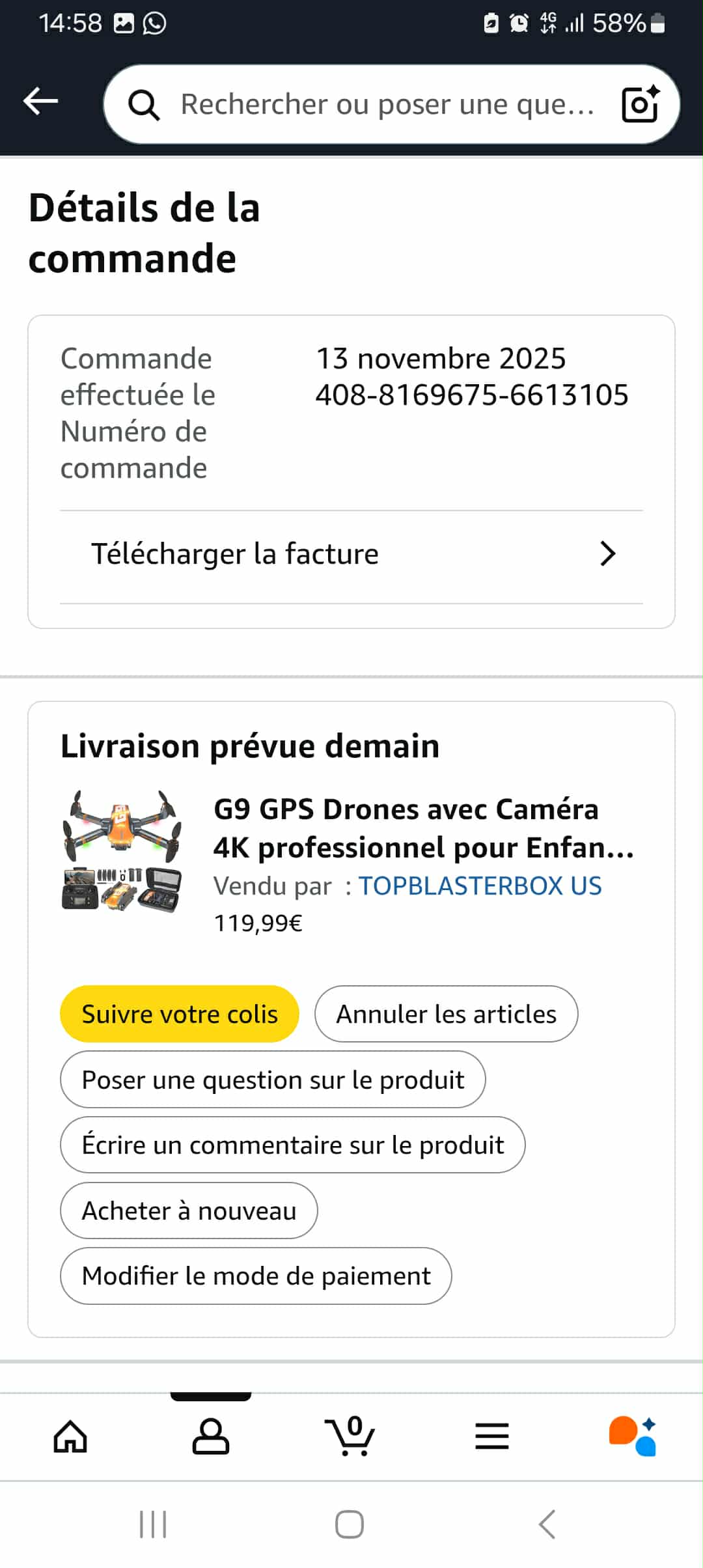Tap the back arrow in the header
The image size is (703, 1568).
(x=40, y=102)
